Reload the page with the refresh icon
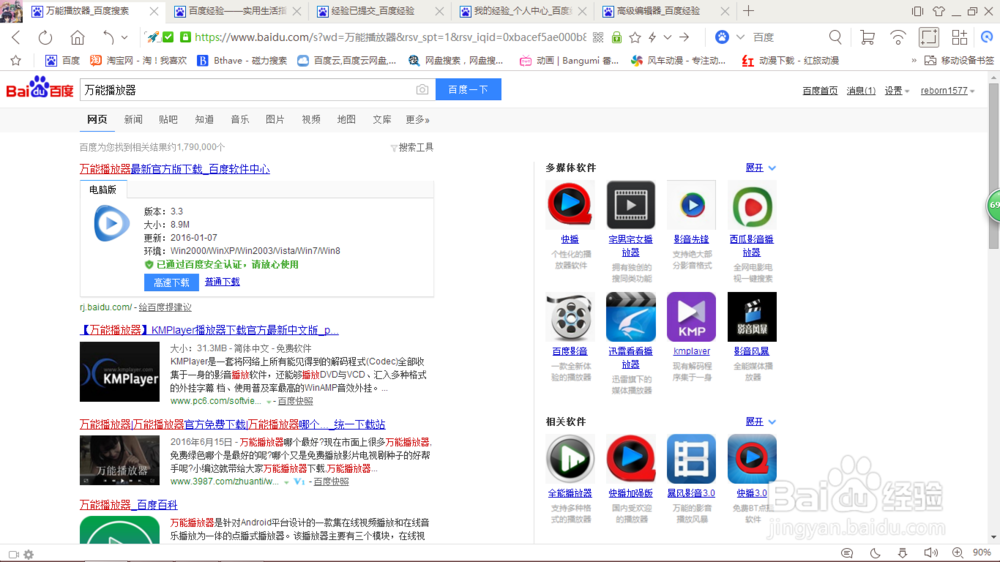 point(45,38)
